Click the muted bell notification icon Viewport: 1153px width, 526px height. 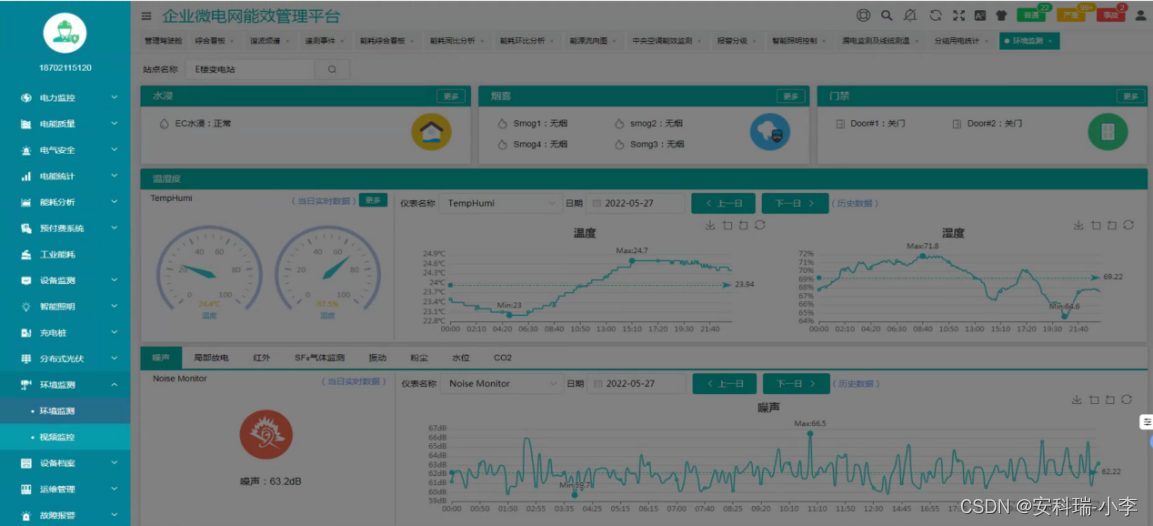tap(910, 15)
